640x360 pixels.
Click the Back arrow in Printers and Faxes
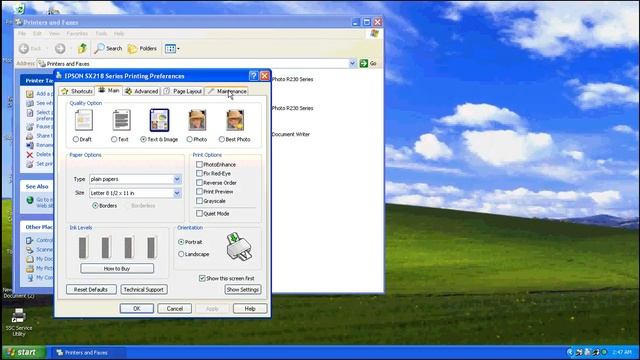(x=24, y=49)
